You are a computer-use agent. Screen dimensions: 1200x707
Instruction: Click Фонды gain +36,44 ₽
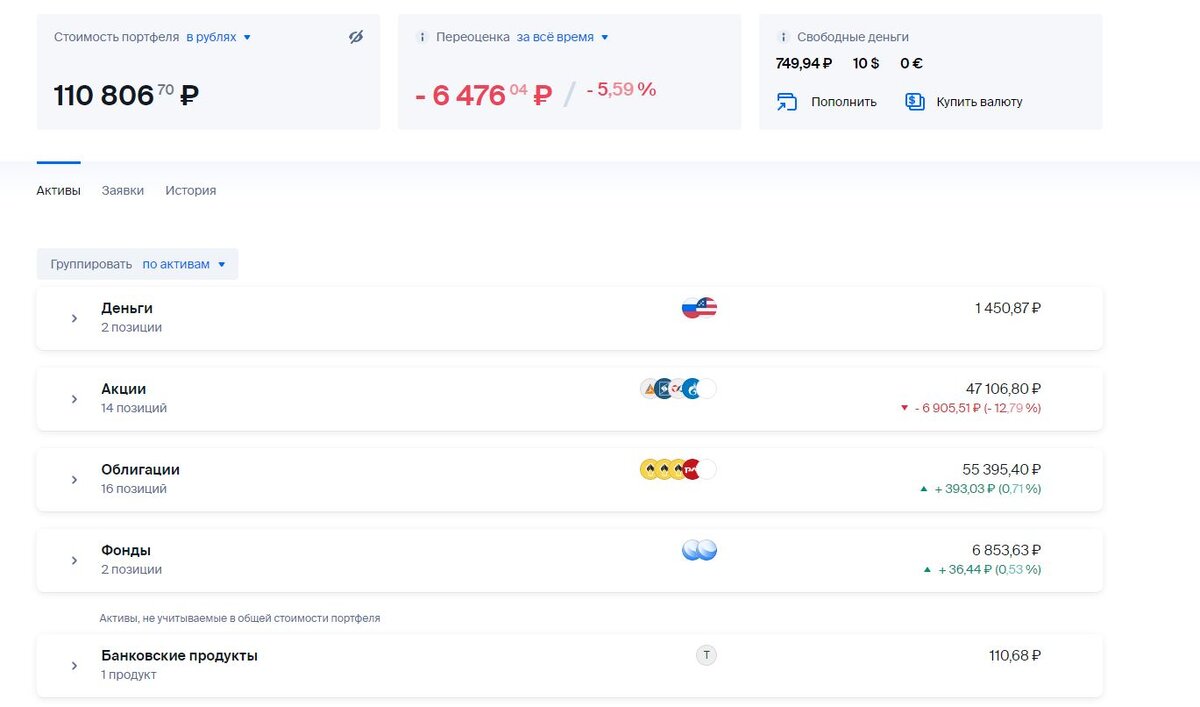point(965,570)
